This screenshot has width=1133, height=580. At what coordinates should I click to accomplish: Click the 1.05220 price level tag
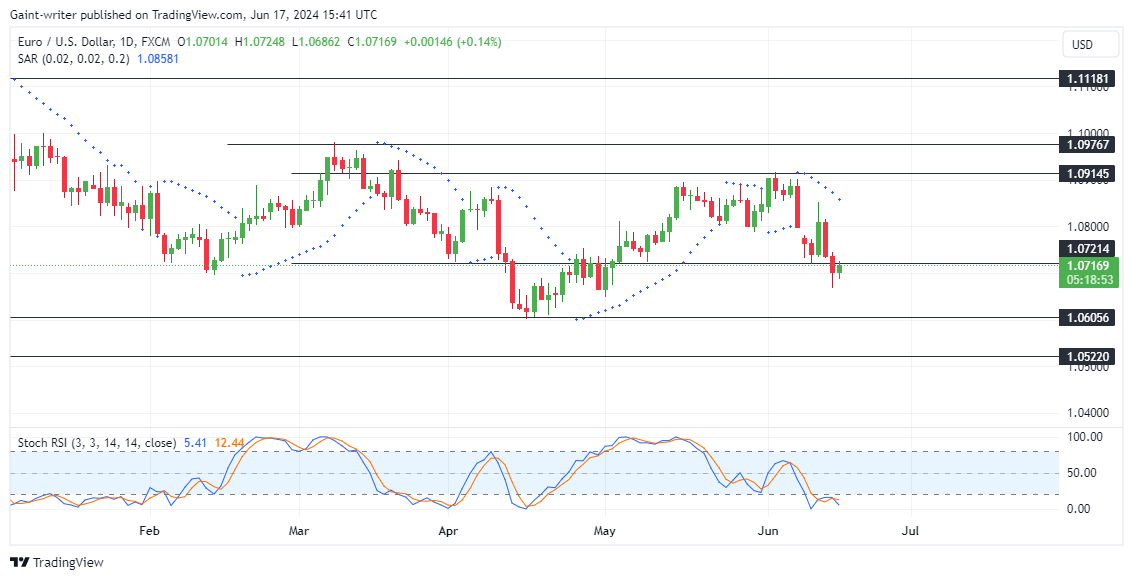[1088, 356]
